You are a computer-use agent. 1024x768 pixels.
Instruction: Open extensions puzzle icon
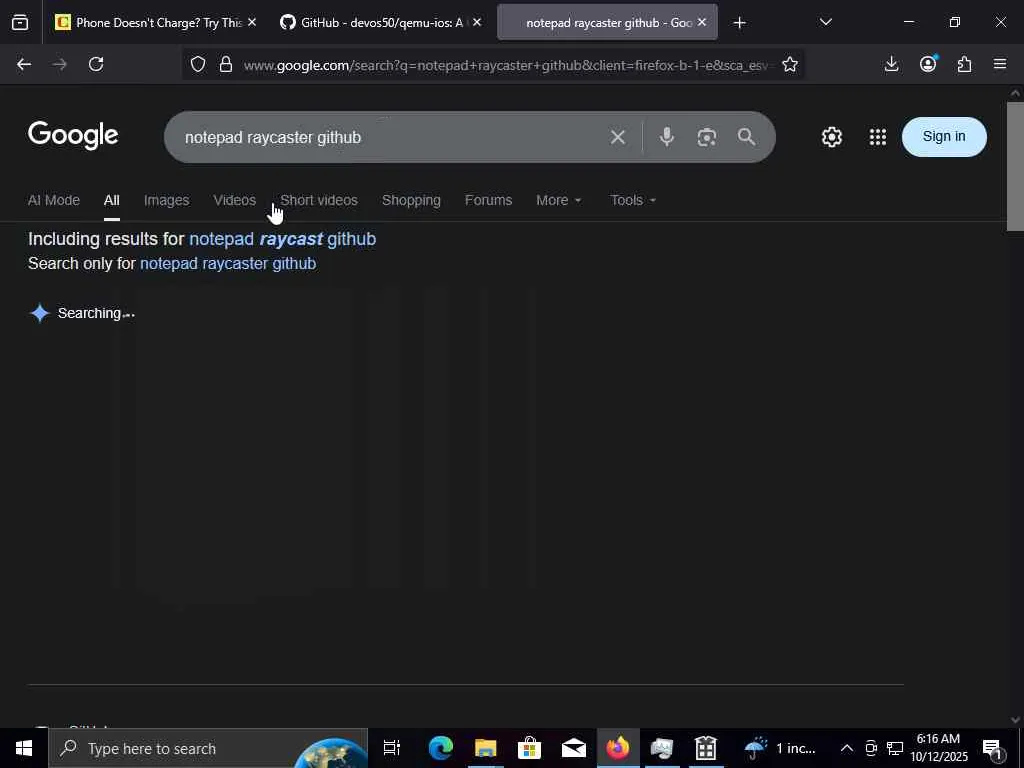964,64
